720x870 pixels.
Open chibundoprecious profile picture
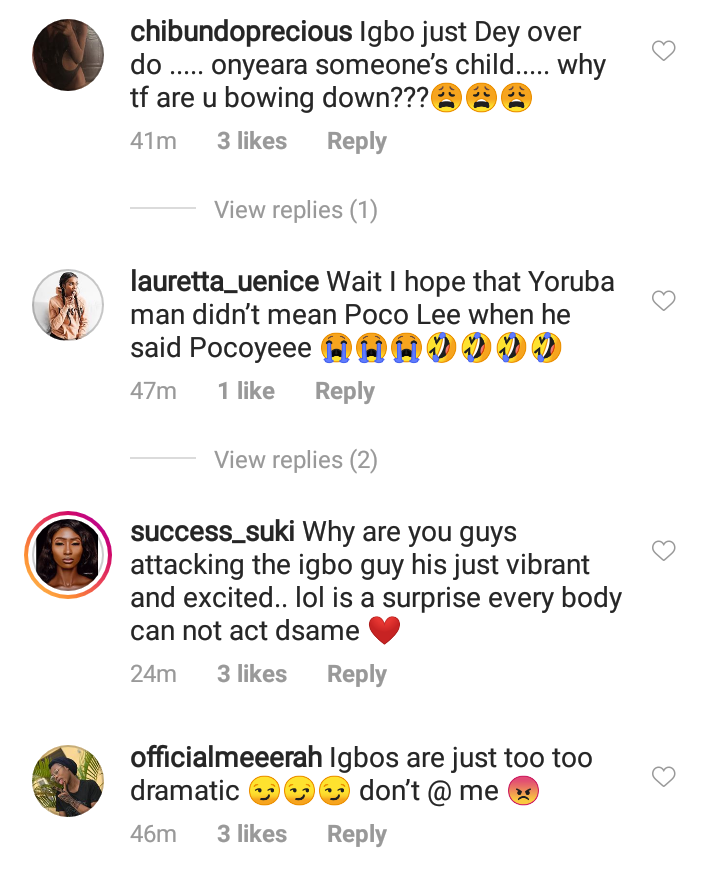pos(68,56)
